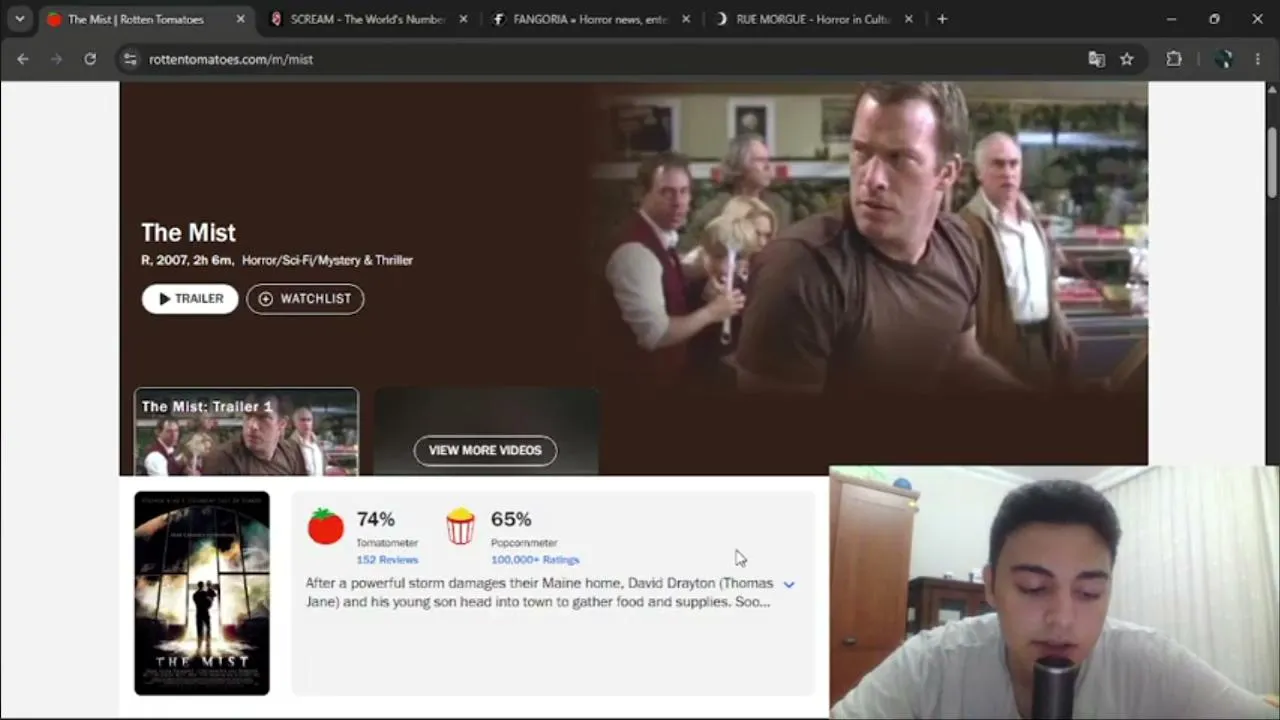This screenshot has height=720, width=1280.
Task: Restore down the browser window
Action: pyautogui.click(x=1214, y=19)
